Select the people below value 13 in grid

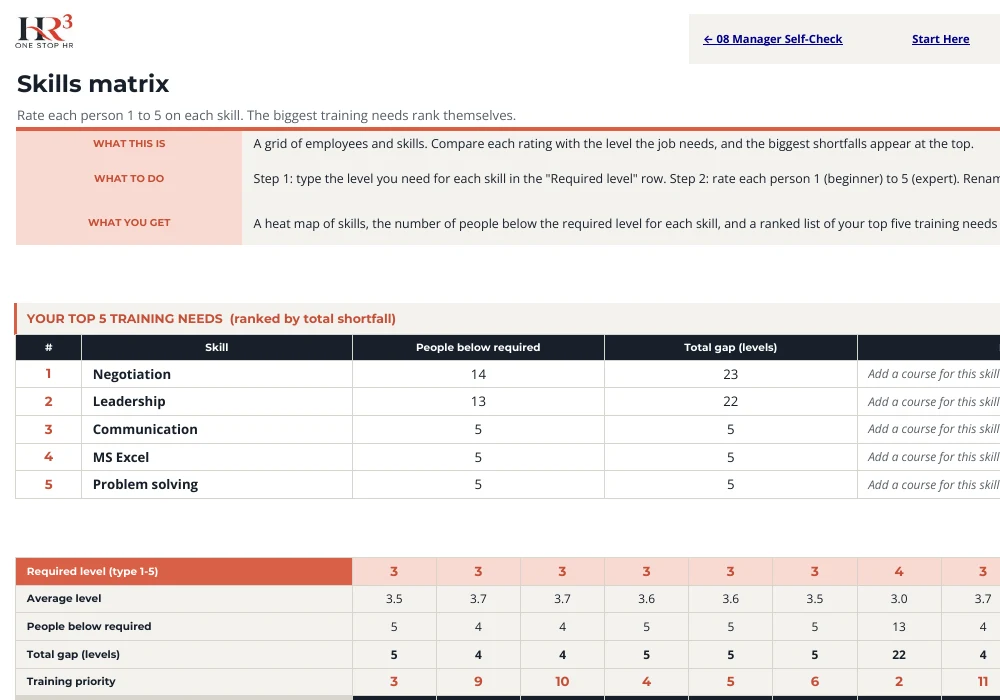click(899, 626)
